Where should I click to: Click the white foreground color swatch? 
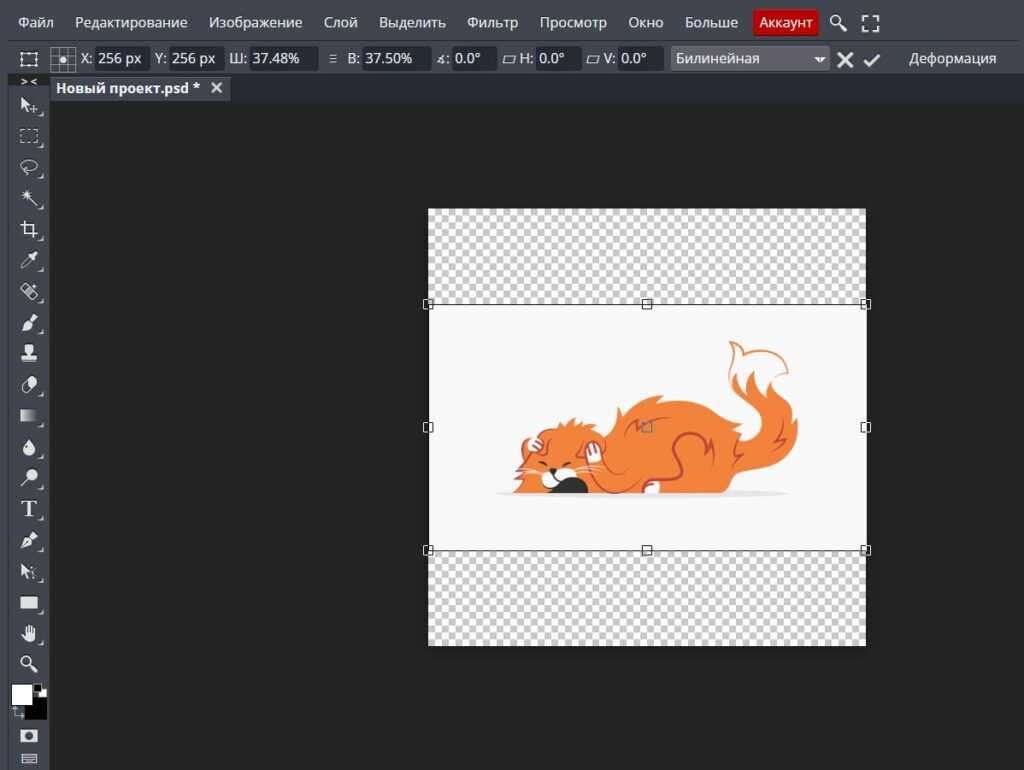pyautogui.click(x=21, y=695)
